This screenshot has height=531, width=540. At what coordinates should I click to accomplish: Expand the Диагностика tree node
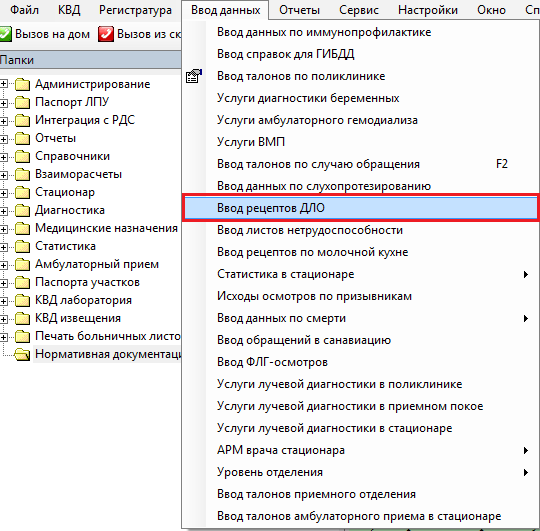click(x=3, y=211)
